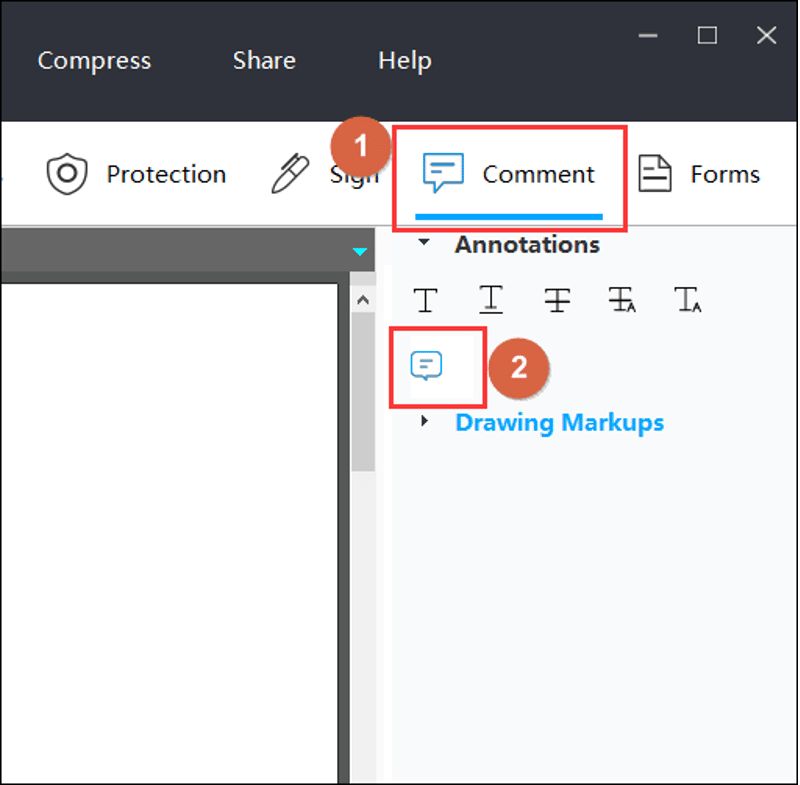Click the Protection shield icon
The image size is (800, 785).
(67, 173)
